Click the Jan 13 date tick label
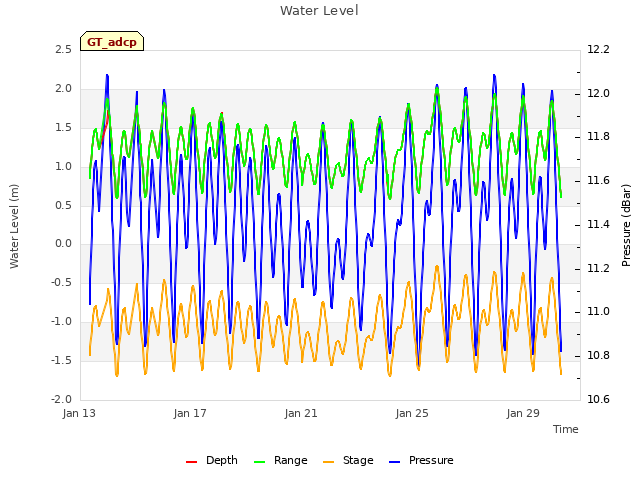 (79, 413)
